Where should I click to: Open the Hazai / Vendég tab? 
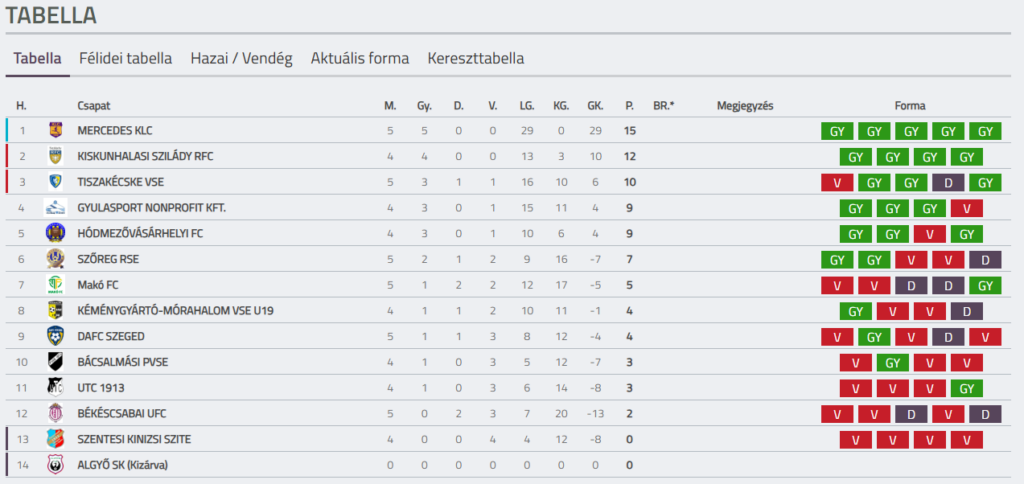[241, 58]
